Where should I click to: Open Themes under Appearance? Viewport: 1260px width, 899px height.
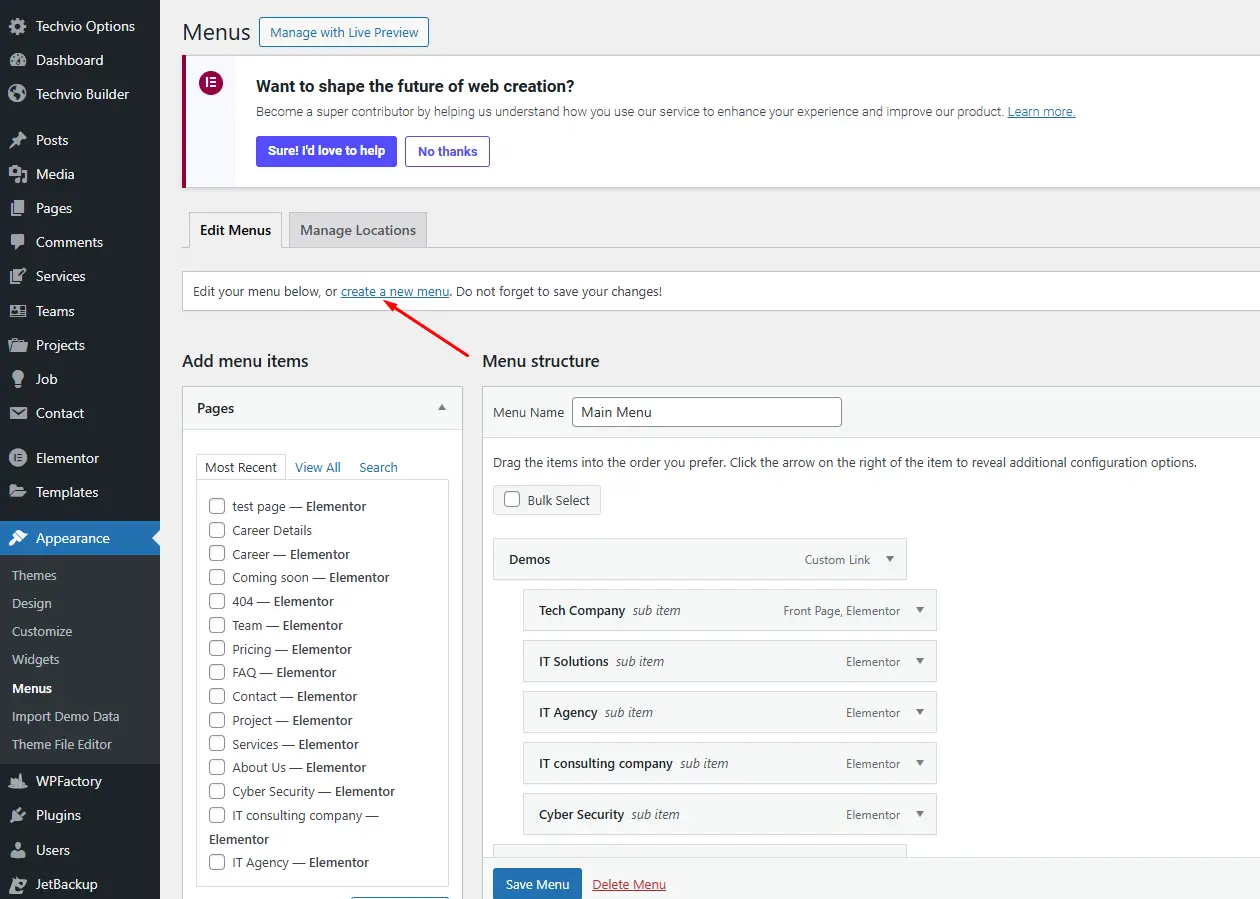[34, 575]
